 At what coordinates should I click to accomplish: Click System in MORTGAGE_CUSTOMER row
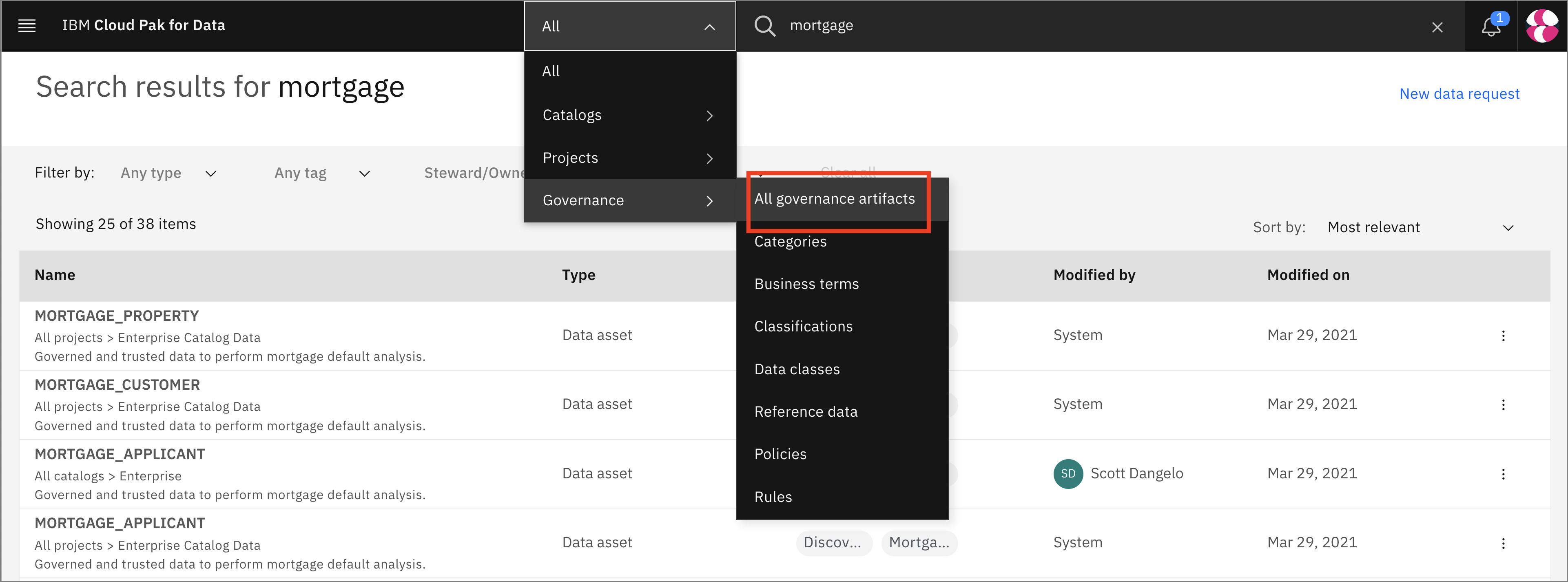[x=1077, y=404]
